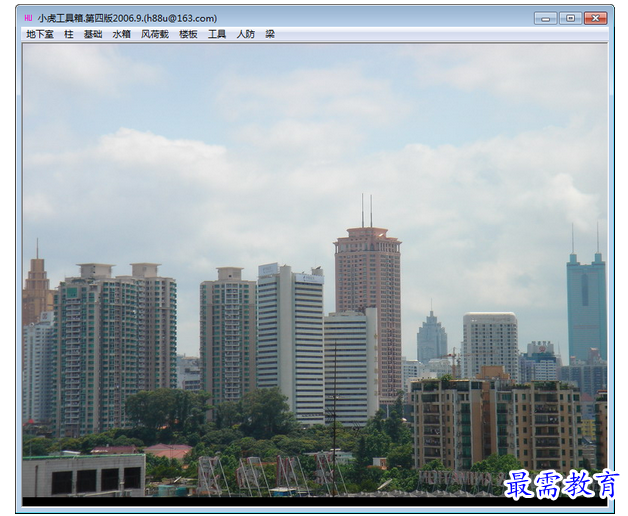Open the 工具 menu
628x516 pixels.
click(217, 34)
